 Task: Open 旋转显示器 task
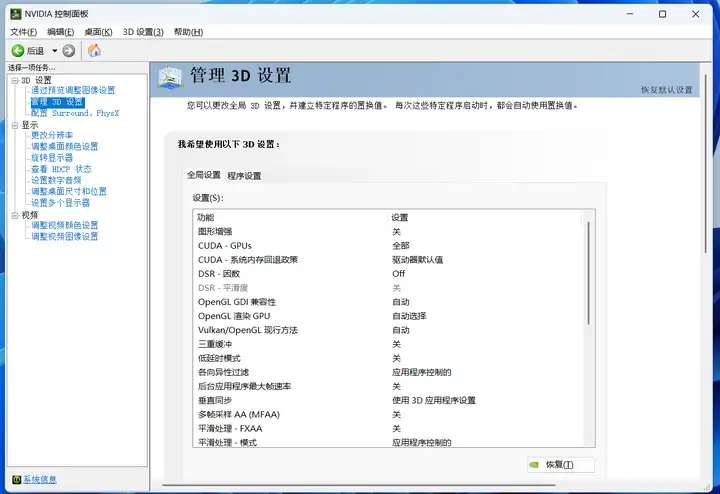point(52,157)
